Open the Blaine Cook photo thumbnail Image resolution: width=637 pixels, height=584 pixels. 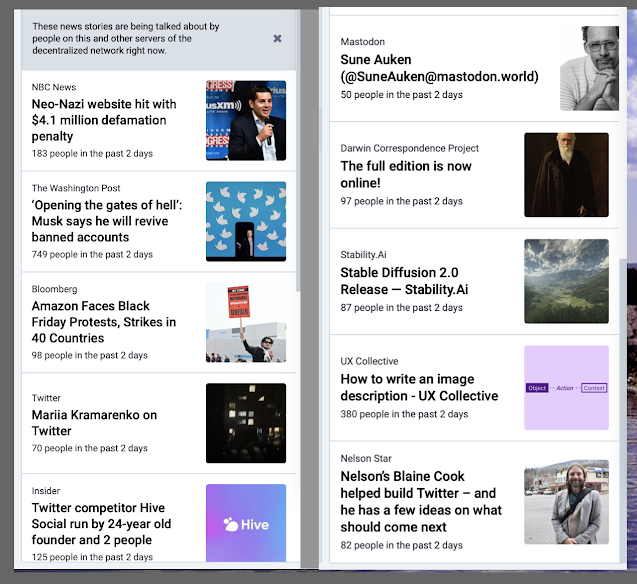coord(566,502)
